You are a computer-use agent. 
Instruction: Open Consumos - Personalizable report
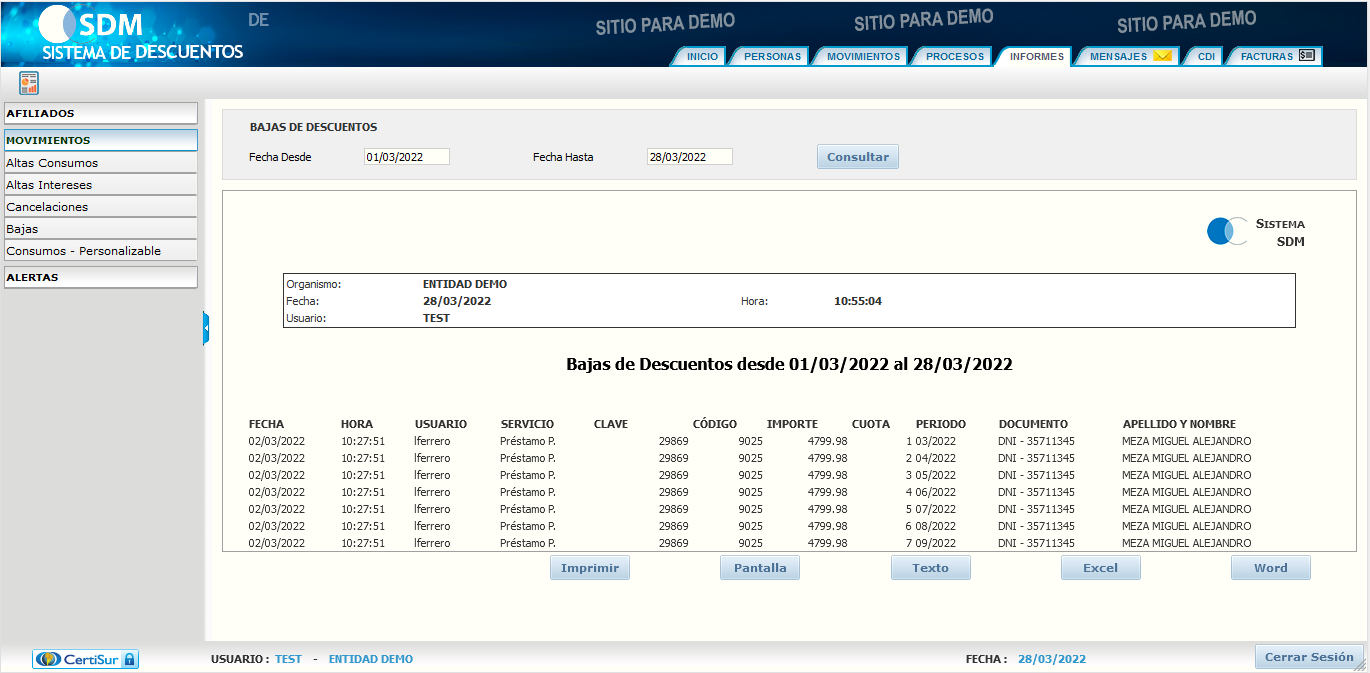click(100, 251)
